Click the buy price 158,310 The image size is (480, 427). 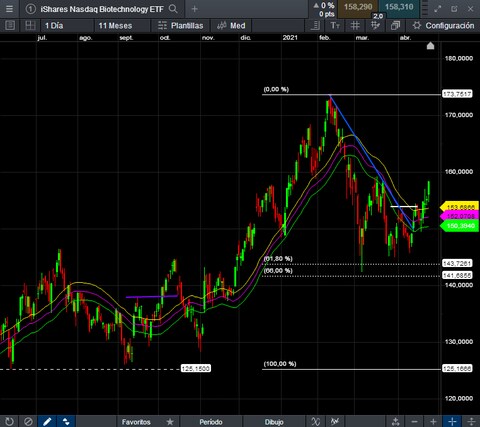pyautogui.click(x=399, y=7)
